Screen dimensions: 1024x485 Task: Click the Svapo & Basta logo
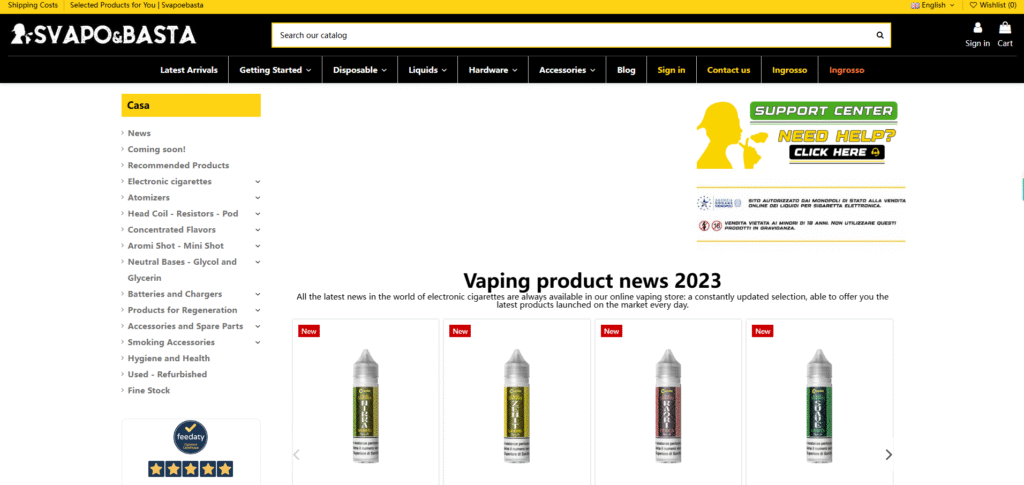(103, 35)
